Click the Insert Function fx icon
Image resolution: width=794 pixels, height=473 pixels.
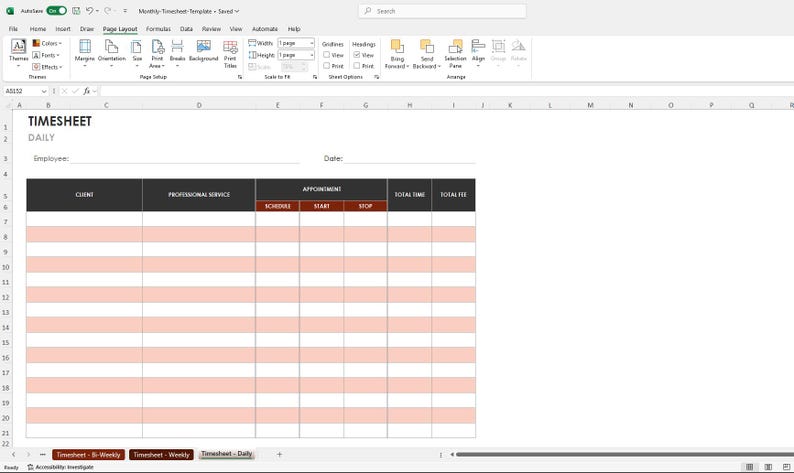(x=87, y=91)
